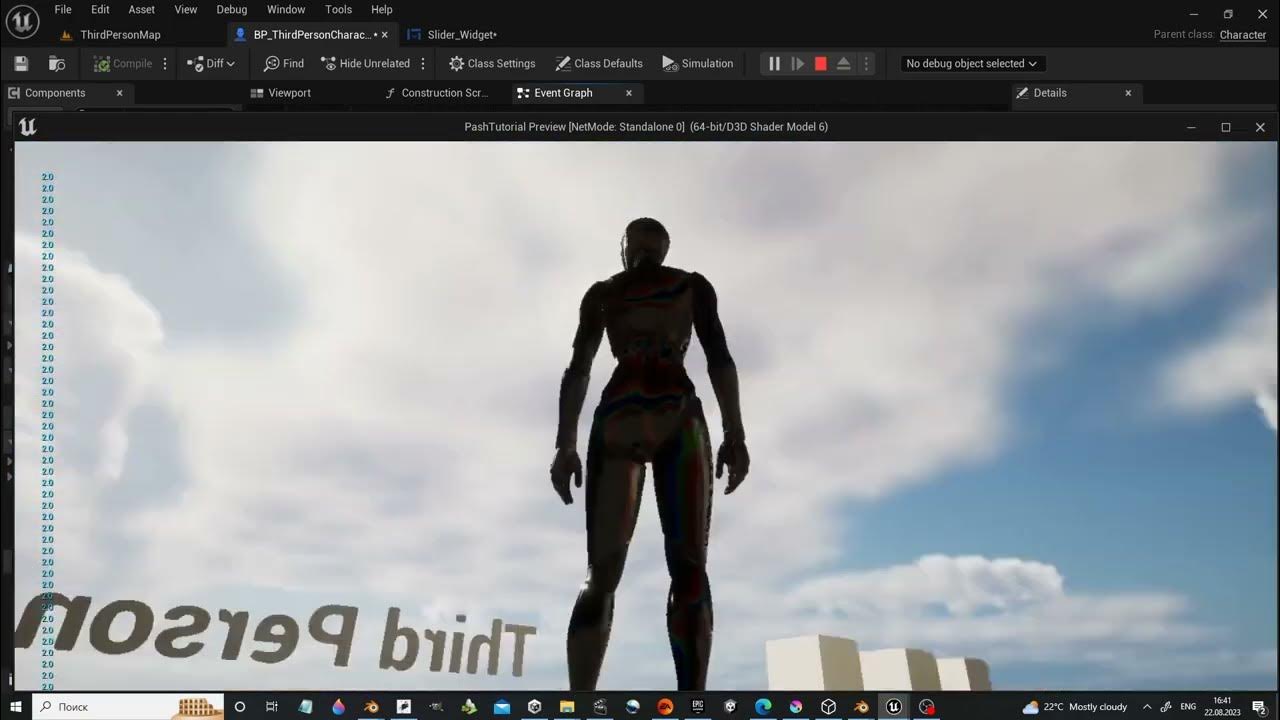Open the File menu
This screenshot has height=720, width=1280.
pos(63,9)
